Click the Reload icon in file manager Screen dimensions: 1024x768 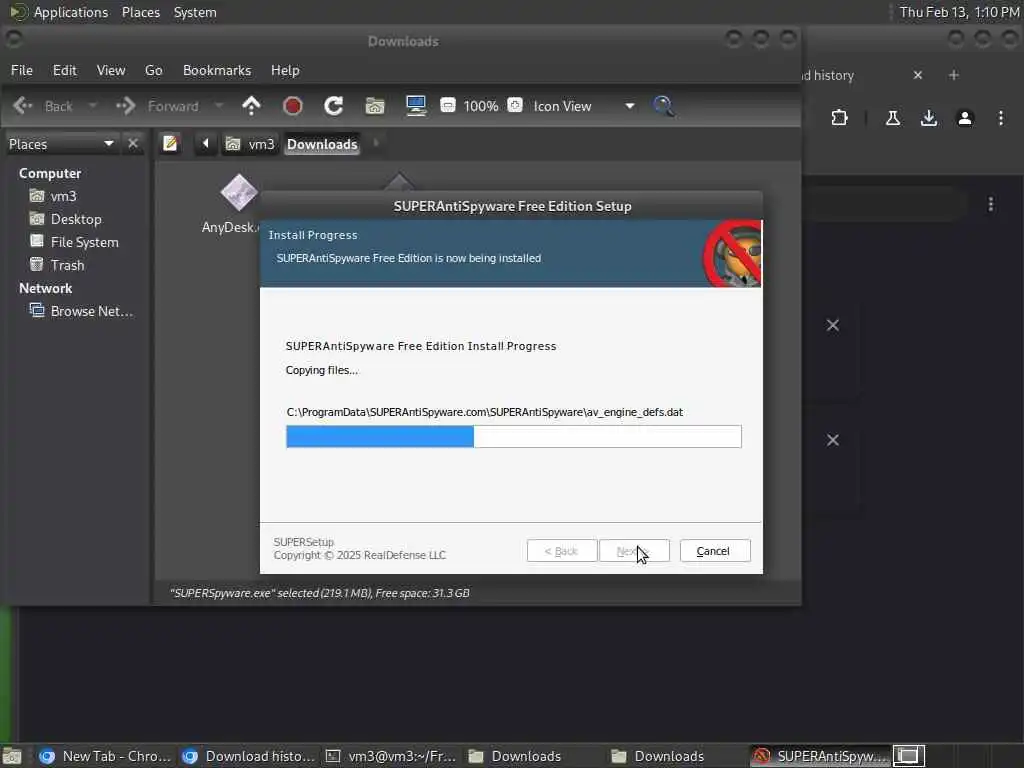[x=334, y=106]
